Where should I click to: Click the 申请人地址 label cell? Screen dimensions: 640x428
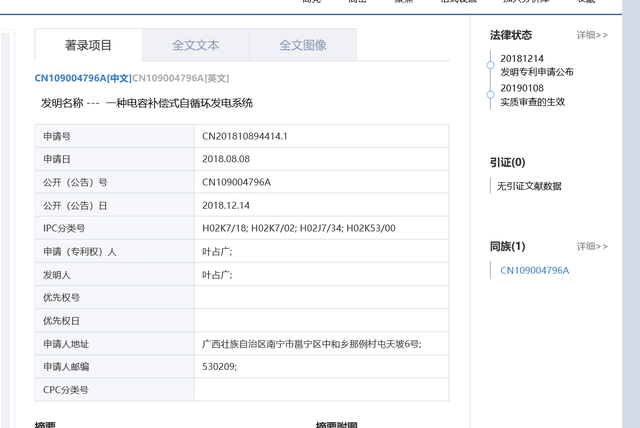point(114,344)
